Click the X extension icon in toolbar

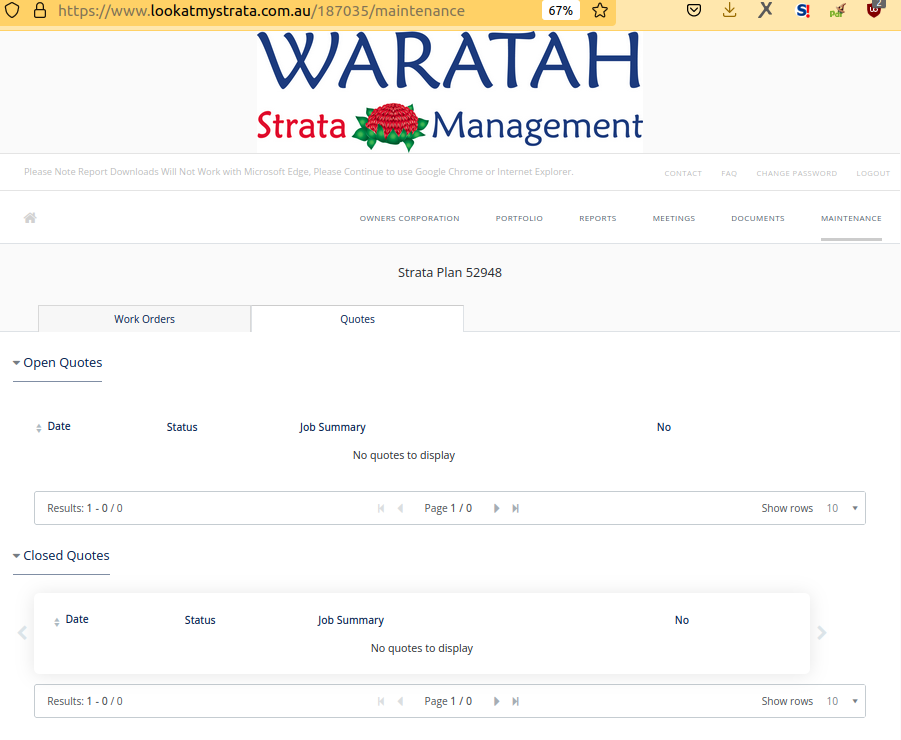[765, 10]
